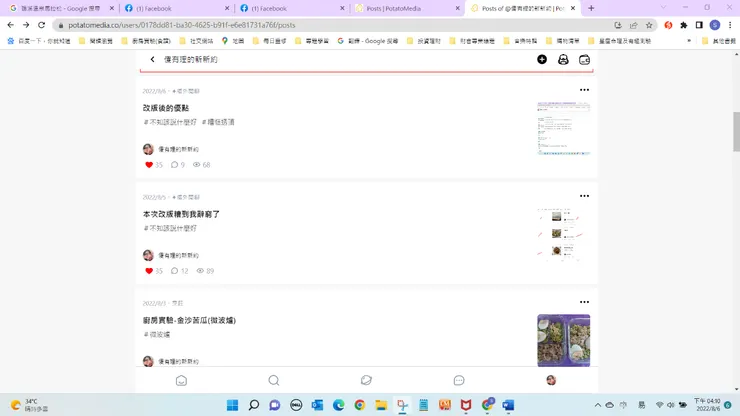This screenshot has height=416, width=740.
Task: Switch to first Facebook browser tab
Action: click(176, 8)
